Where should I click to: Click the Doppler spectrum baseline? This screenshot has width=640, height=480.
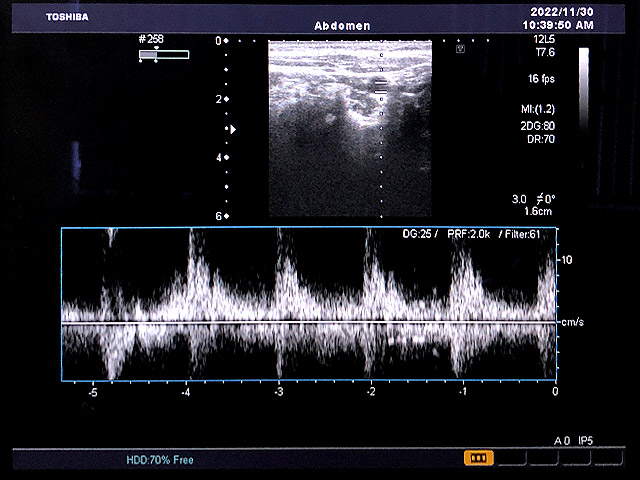[309, 323]
